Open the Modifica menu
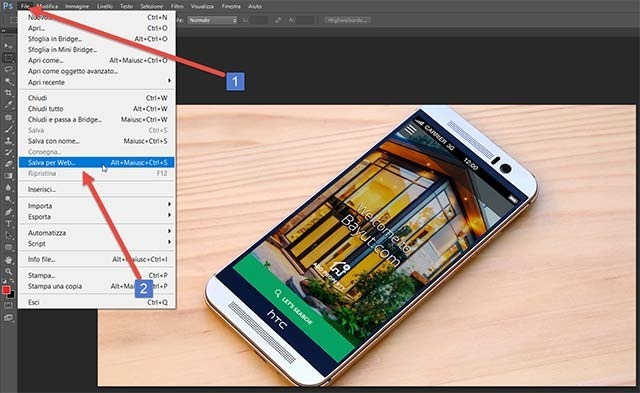This screenshot has height=393, width=640. coord(47,7)
